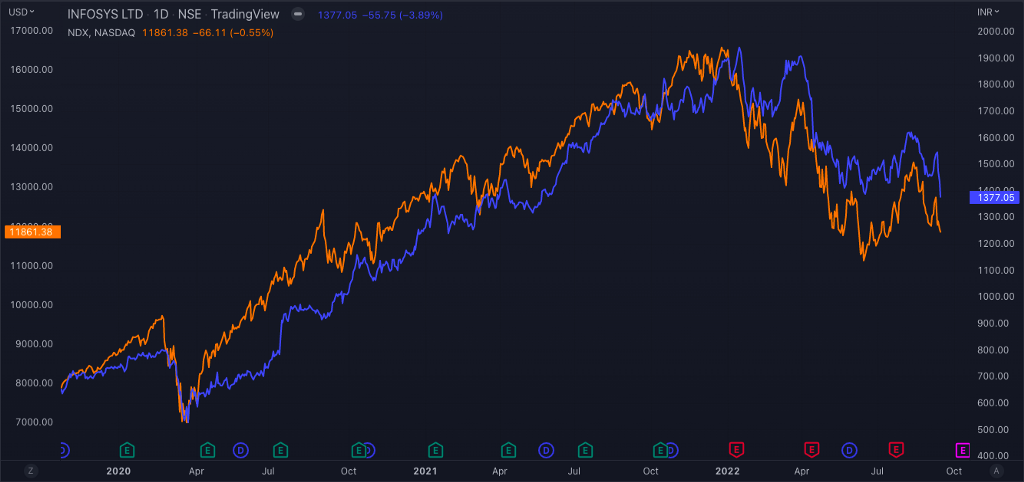1024x482 pixels.
Task: Open the red earnings marker above Apr 2022
Action: (x=811, y=449)
